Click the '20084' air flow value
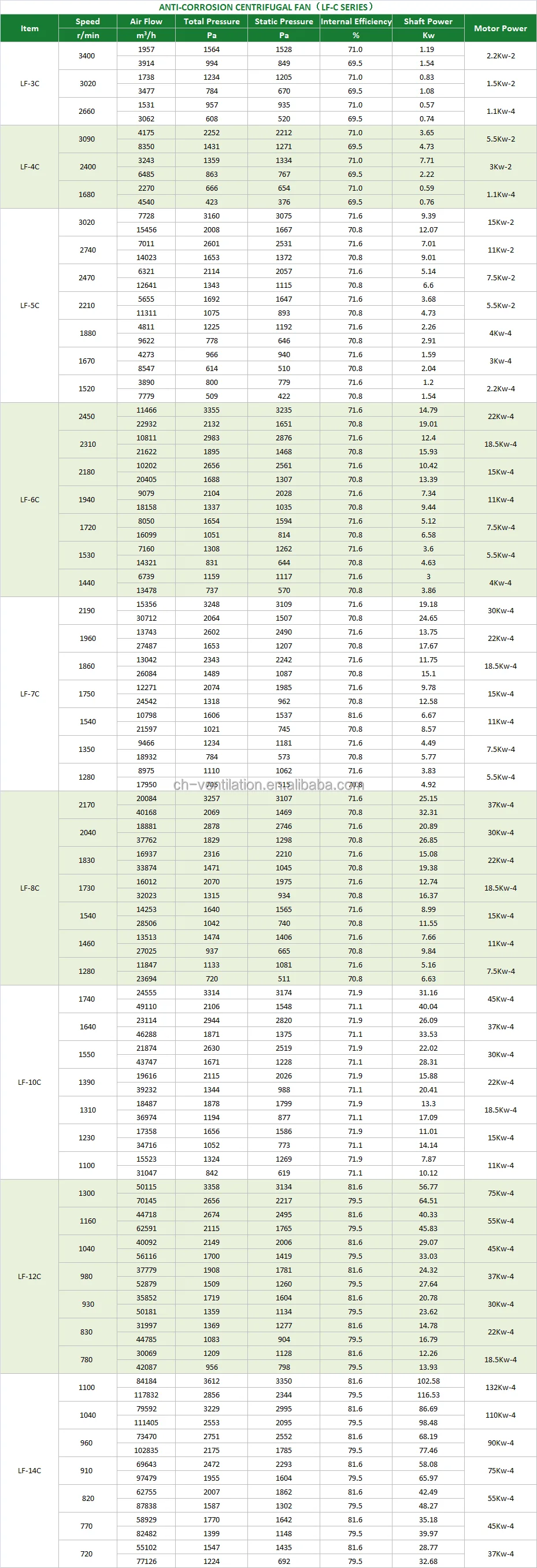The height and width of the screenshot is (1568, 537). point(146,799)
